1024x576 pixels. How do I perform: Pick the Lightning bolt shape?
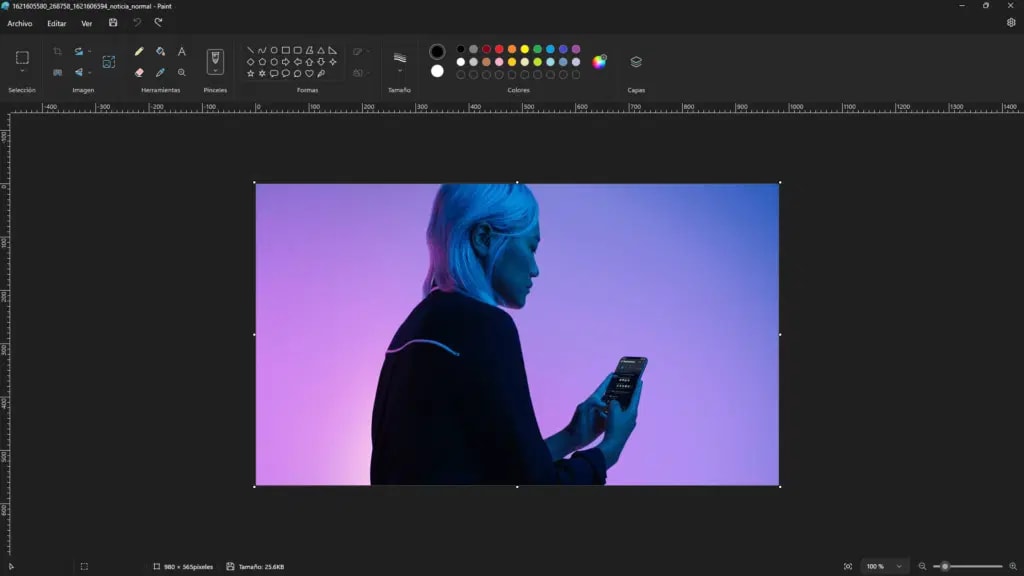[x=321, y=74]
